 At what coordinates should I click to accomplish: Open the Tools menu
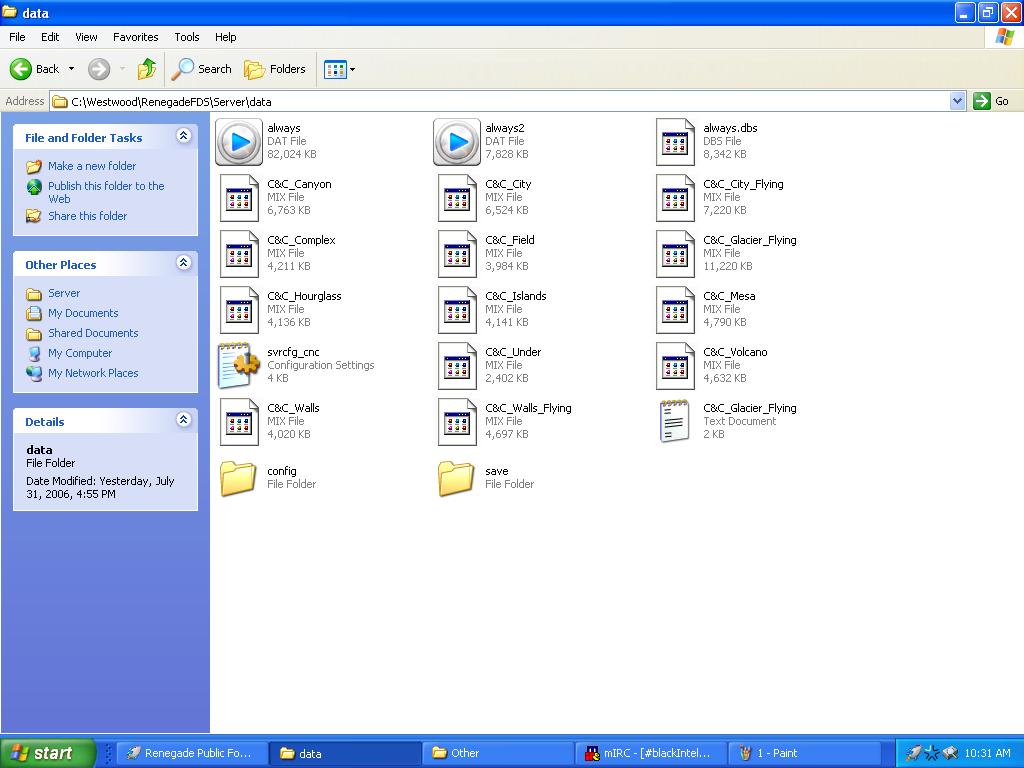tap(187, 37)
